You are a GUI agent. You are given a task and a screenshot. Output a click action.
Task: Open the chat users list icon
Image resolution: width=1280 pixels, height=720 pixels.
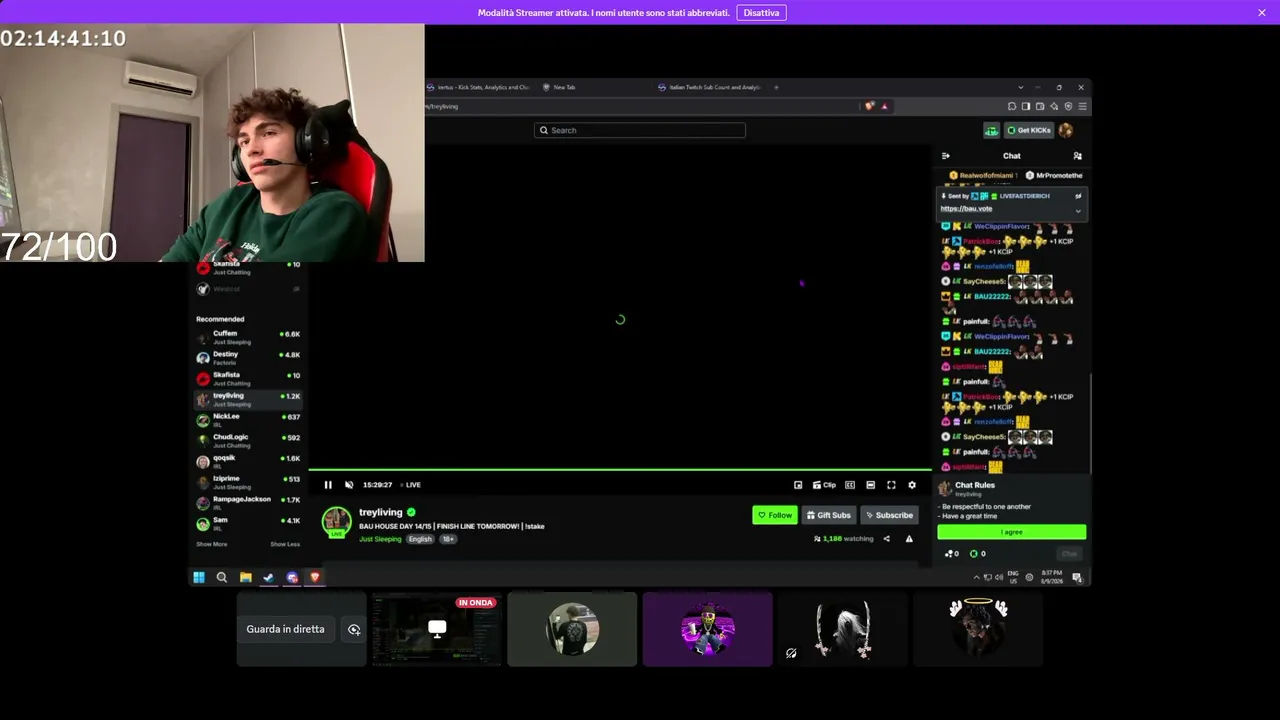(1077, 156)
